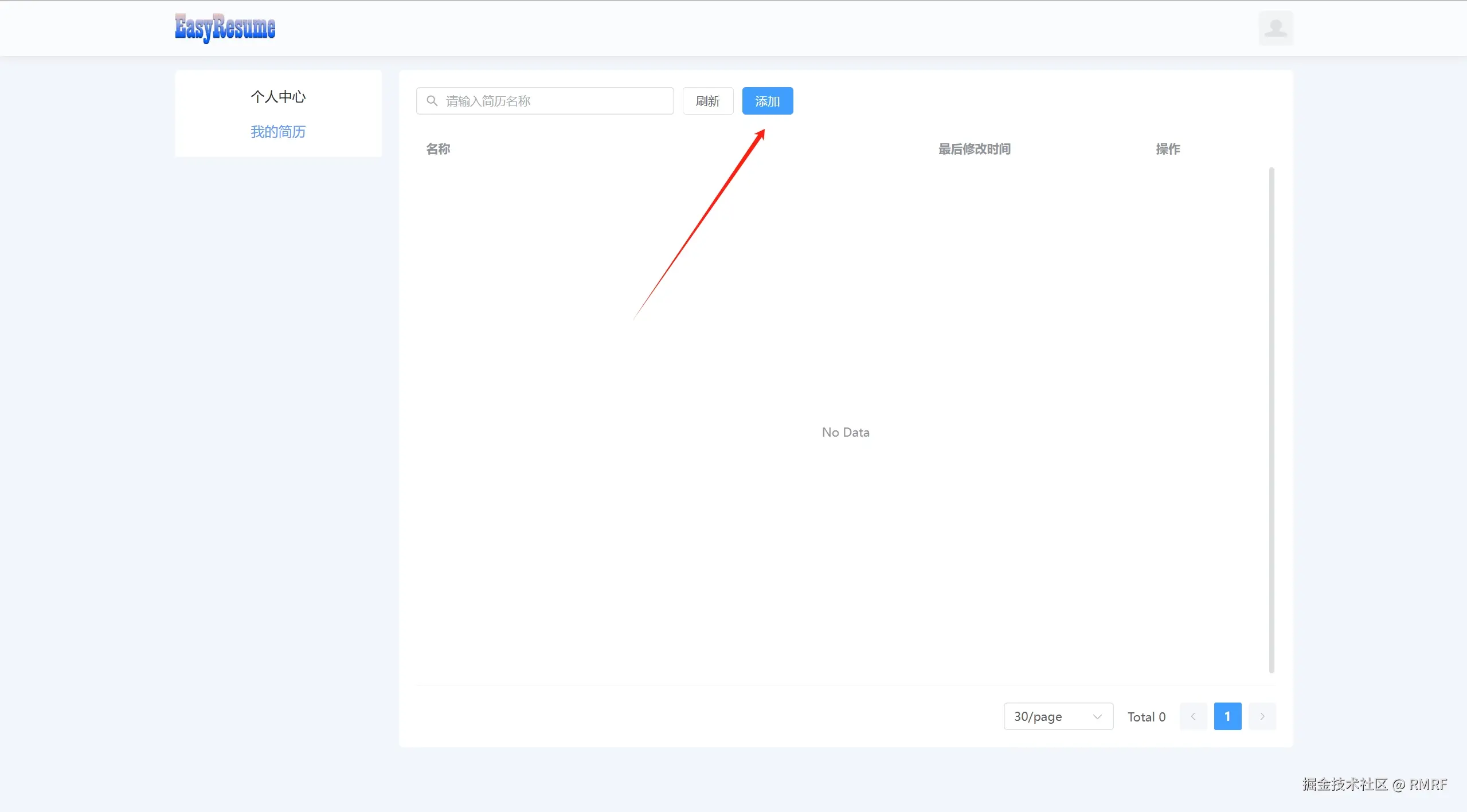The height and width of the screenshot is (812, 1467).
Task: Click the No Data placeholder text
Action: [x=846, y=432]
